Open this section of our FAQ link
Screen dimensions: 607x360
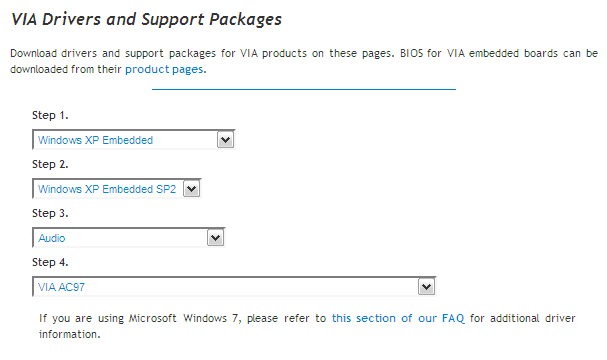coord(398,318)
